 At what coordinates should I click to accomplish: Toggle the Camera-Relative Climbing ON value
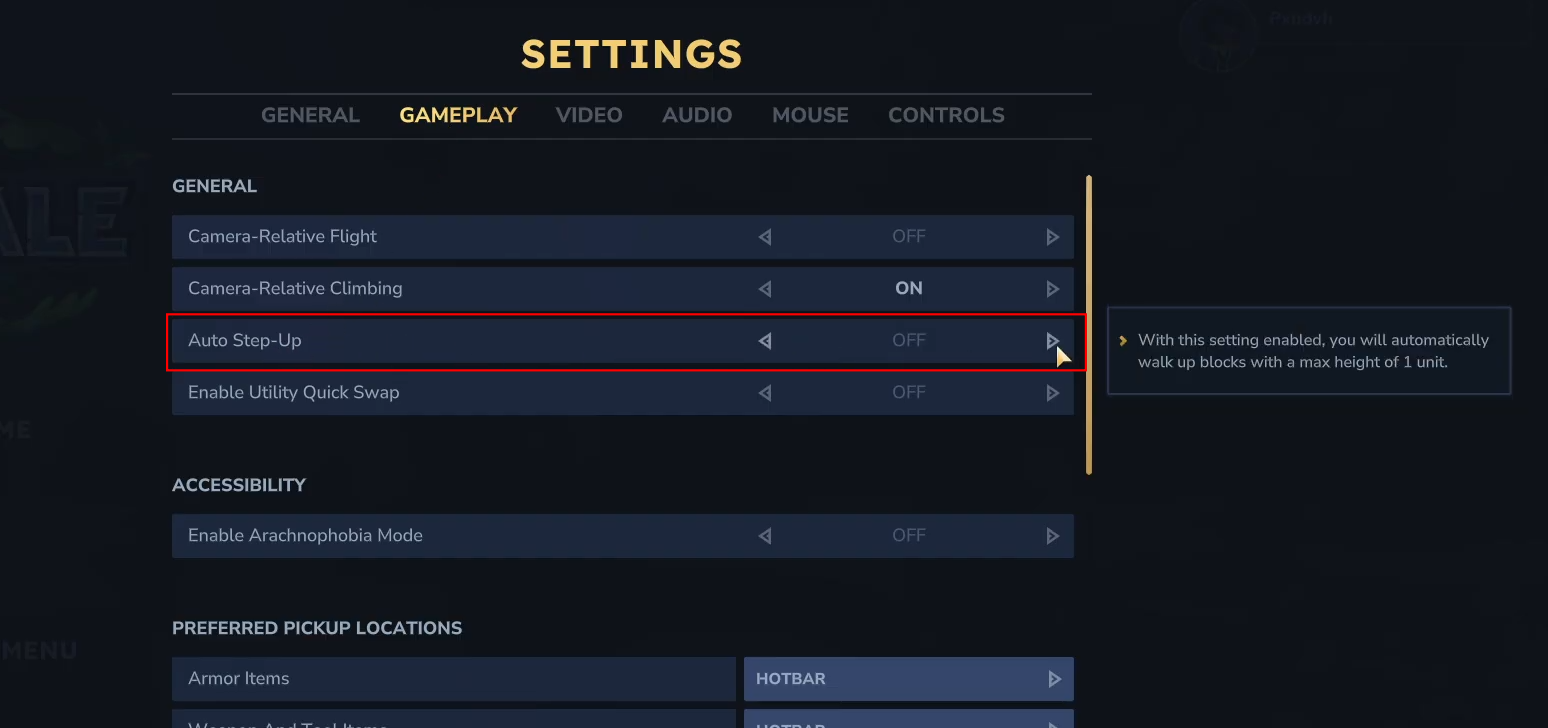point(908,289)
